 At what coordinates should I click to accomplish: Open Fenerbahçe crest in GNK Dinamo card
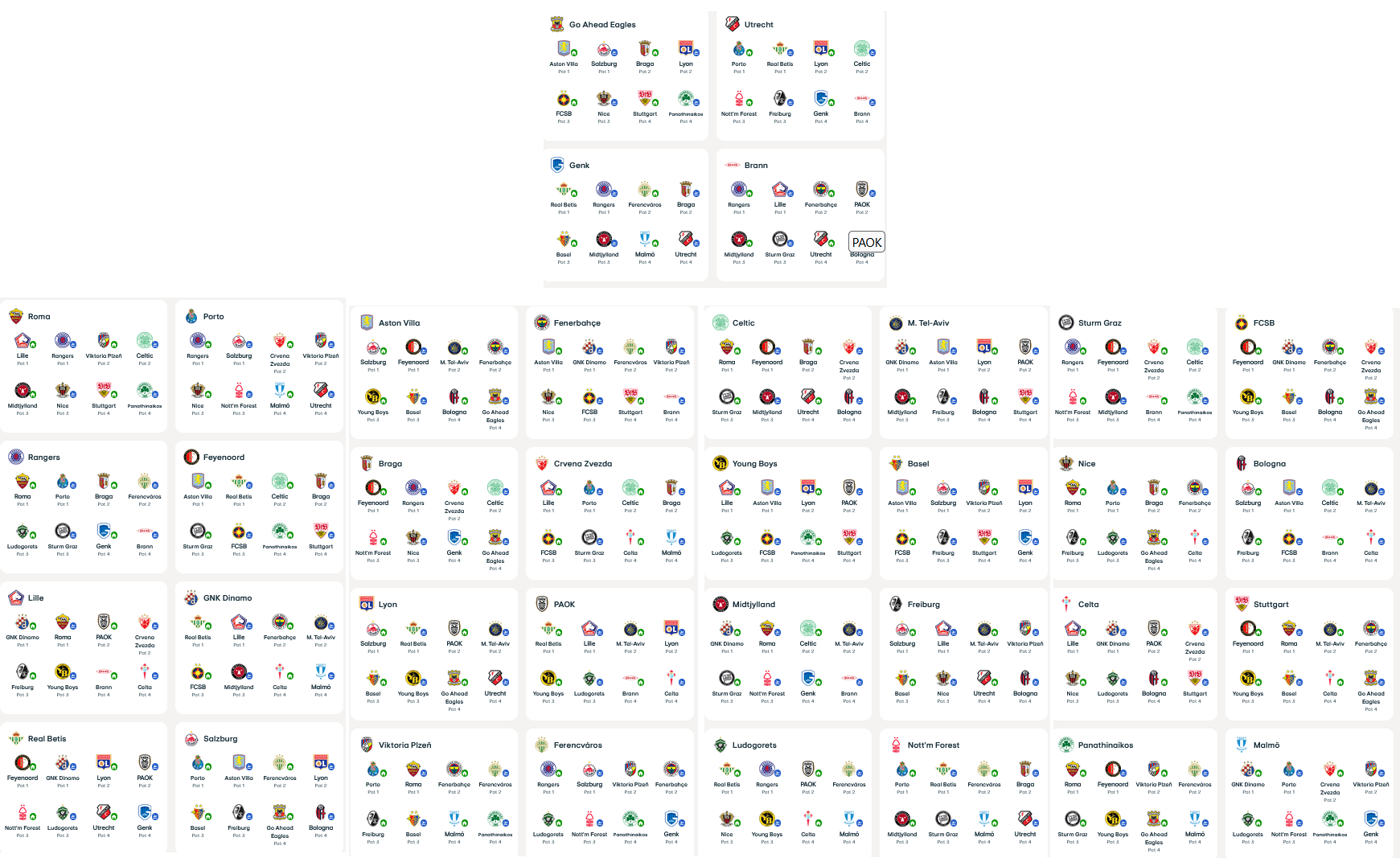pyautogui.click(x=278, y=622)
